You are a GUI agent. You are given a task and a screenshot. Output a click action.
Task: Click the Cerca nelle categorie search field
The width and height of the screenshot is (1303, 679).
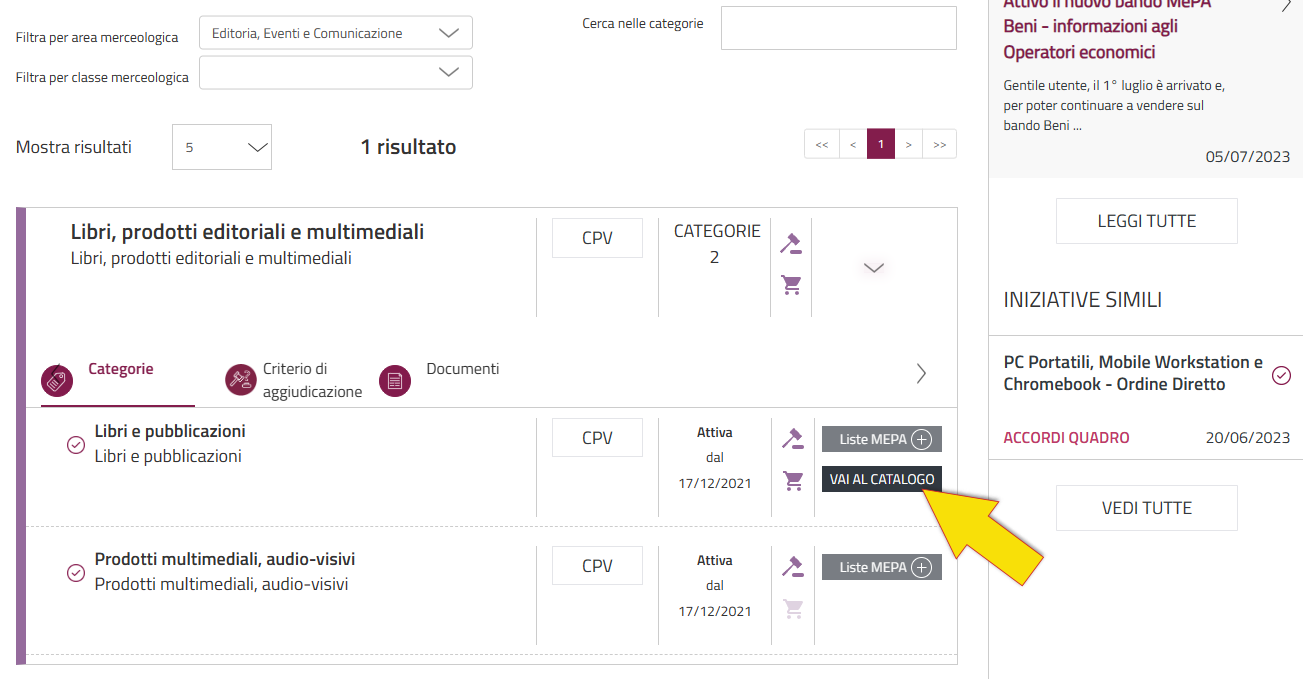coord(839,28)
